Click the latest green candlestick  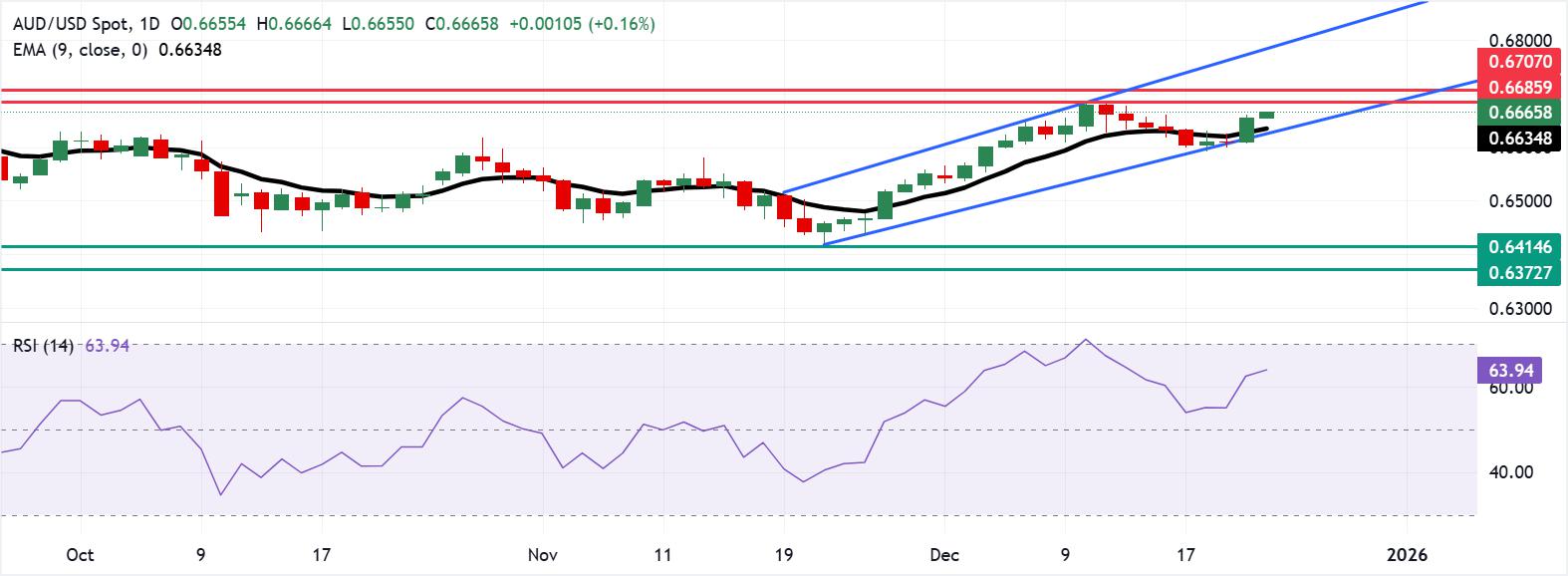coord(1266,115)
